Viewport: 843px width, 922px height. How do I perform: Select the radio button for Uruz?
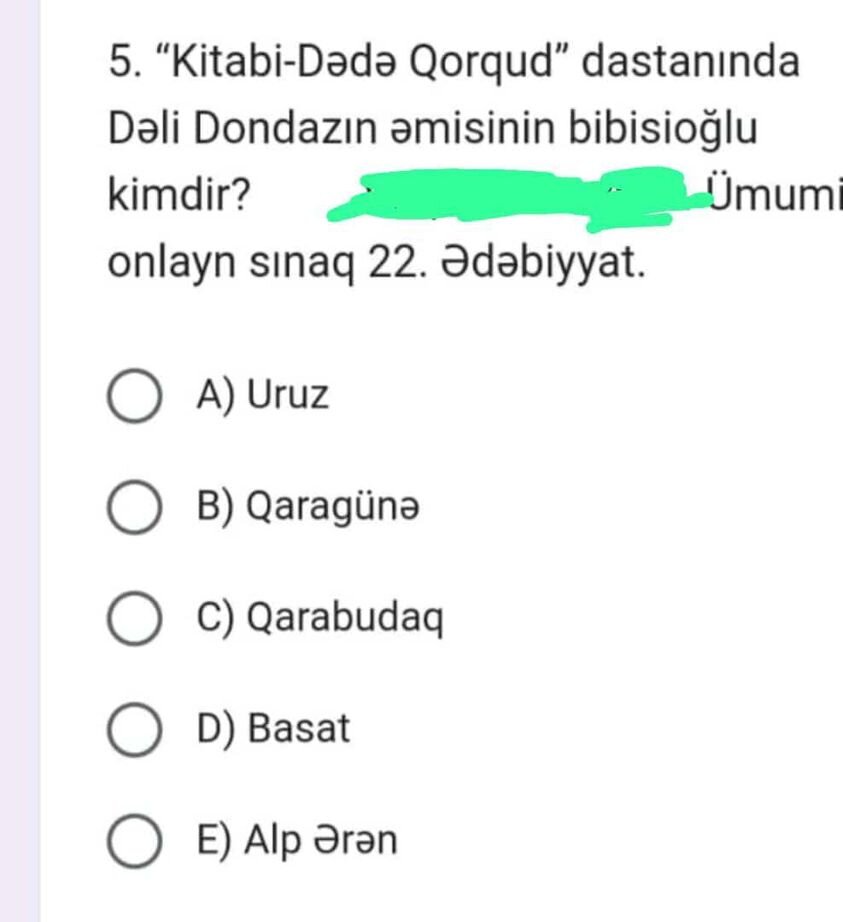(134, 397)
